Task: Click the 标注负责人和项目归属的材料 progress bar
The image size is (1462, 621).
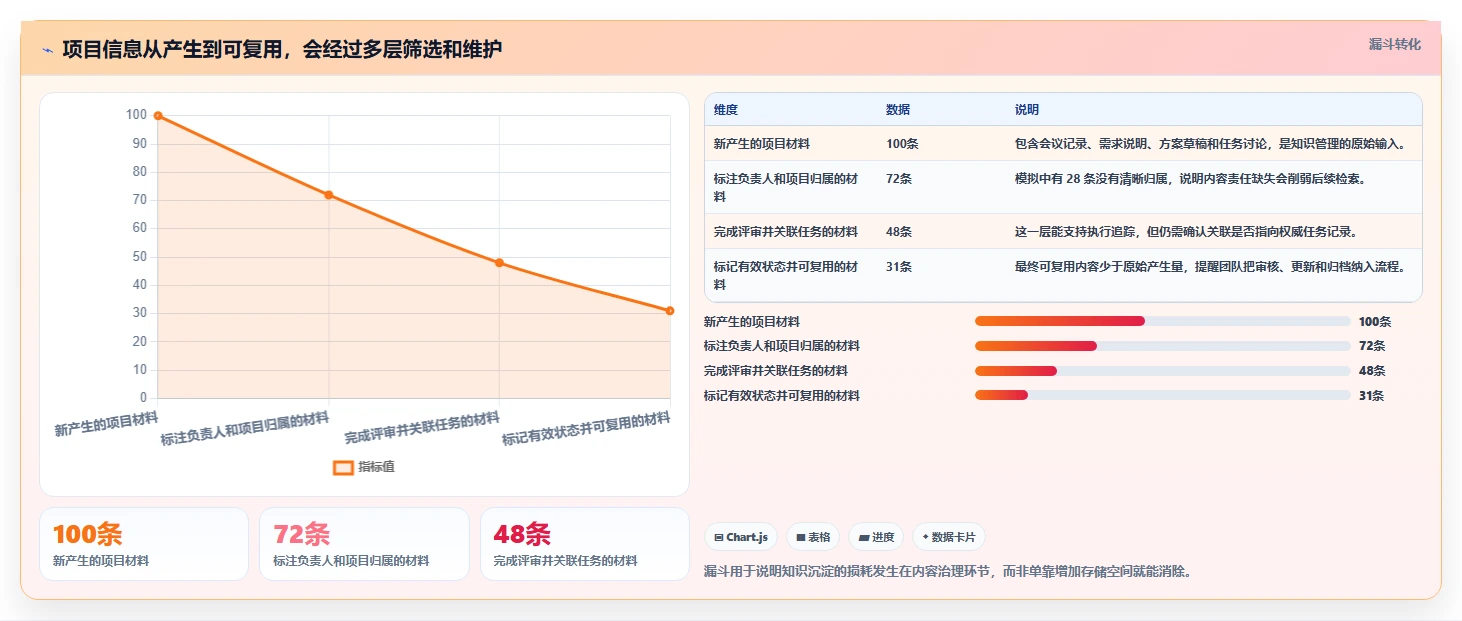Action: coord(1163,346)
